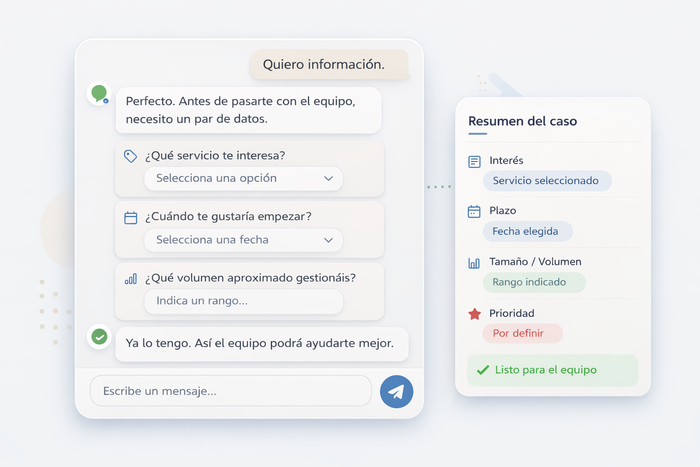Click the green checkmark avatar icon

click(99, 337)
